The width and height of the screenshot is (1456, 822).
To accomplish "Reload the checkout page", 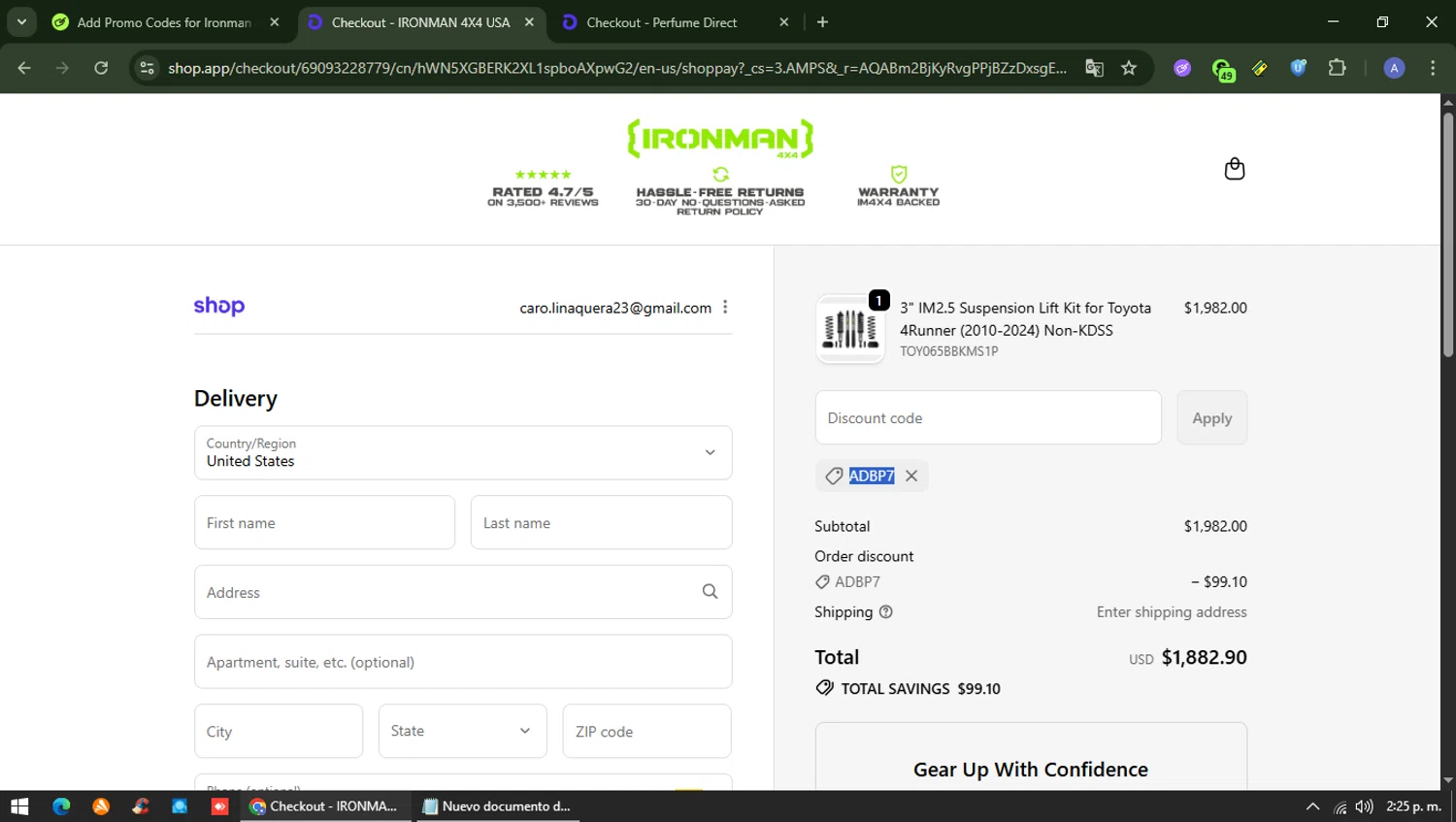I will coord(101,68).
